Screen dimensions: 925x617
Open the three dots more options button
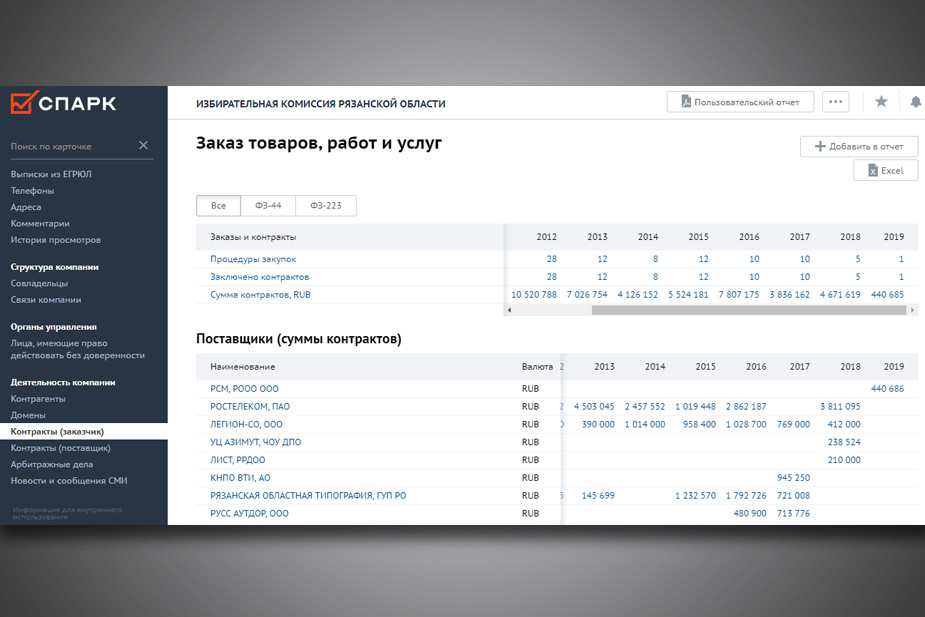(835, 102)
